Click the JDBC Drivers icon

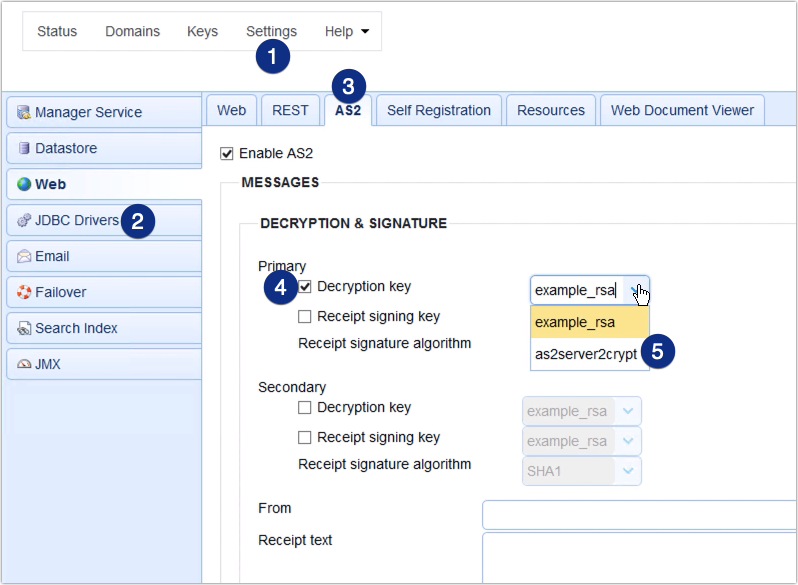[x=24, y=221]
